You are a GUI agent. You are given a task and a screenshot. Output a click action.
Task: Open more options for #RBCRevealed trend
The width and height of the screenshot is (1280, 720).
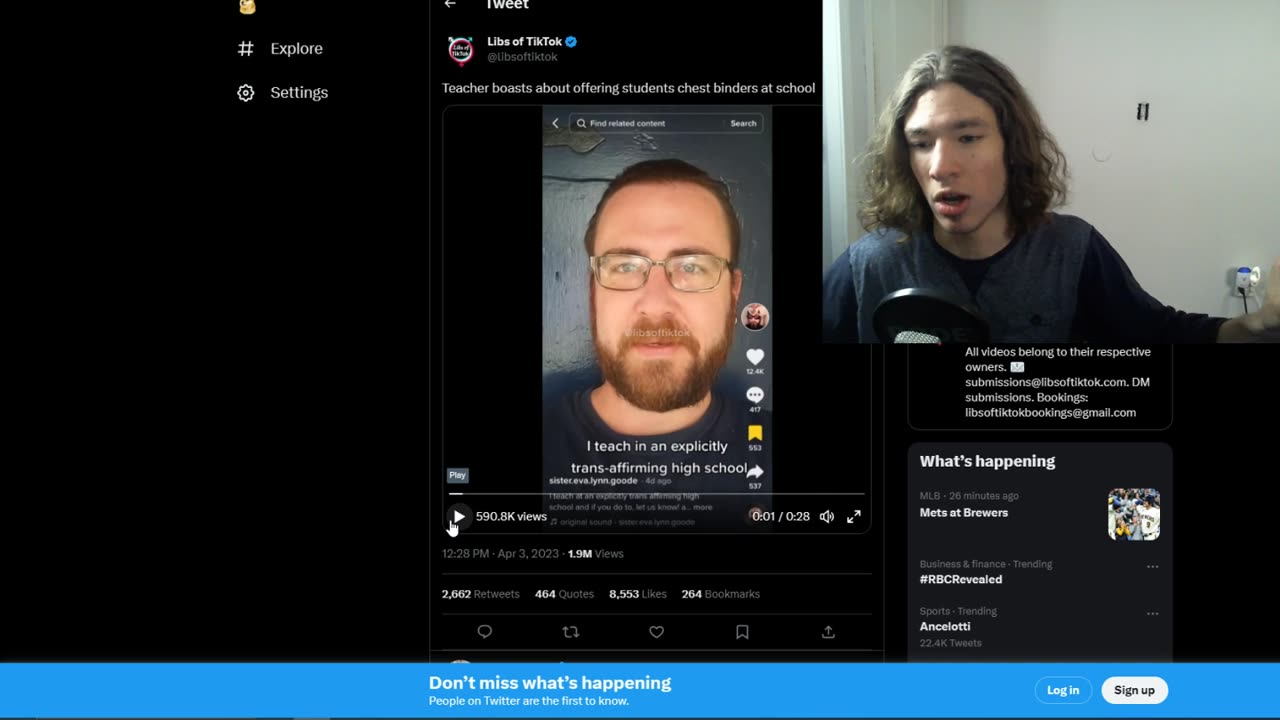tap(1152, 566)
